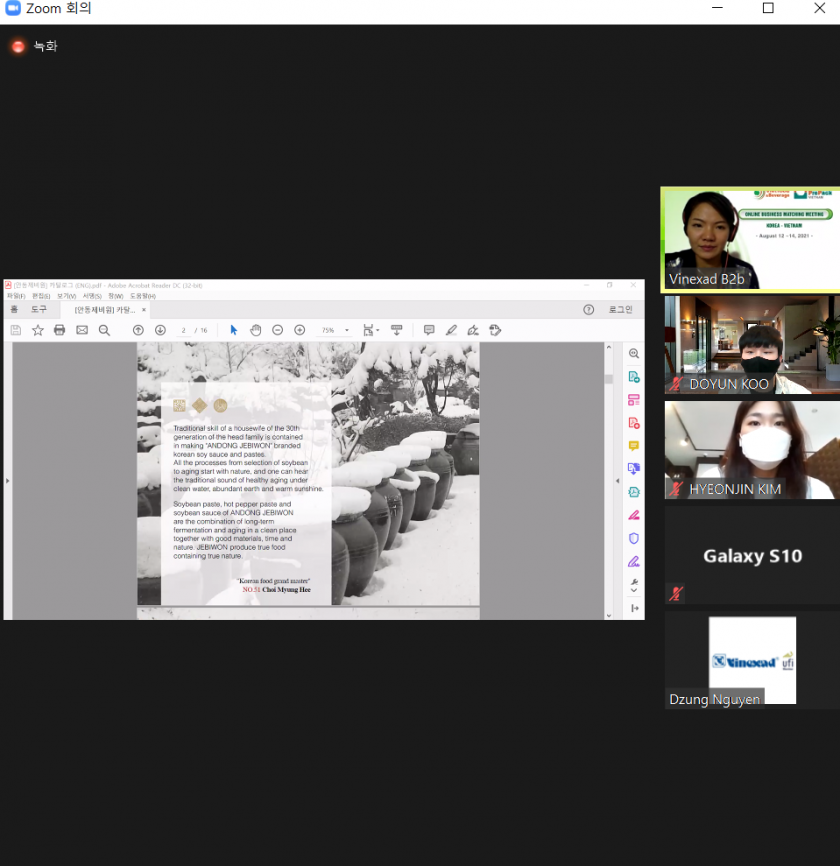
Task: Collapse the right pane with the side arrow
Action: coord(617,481)
